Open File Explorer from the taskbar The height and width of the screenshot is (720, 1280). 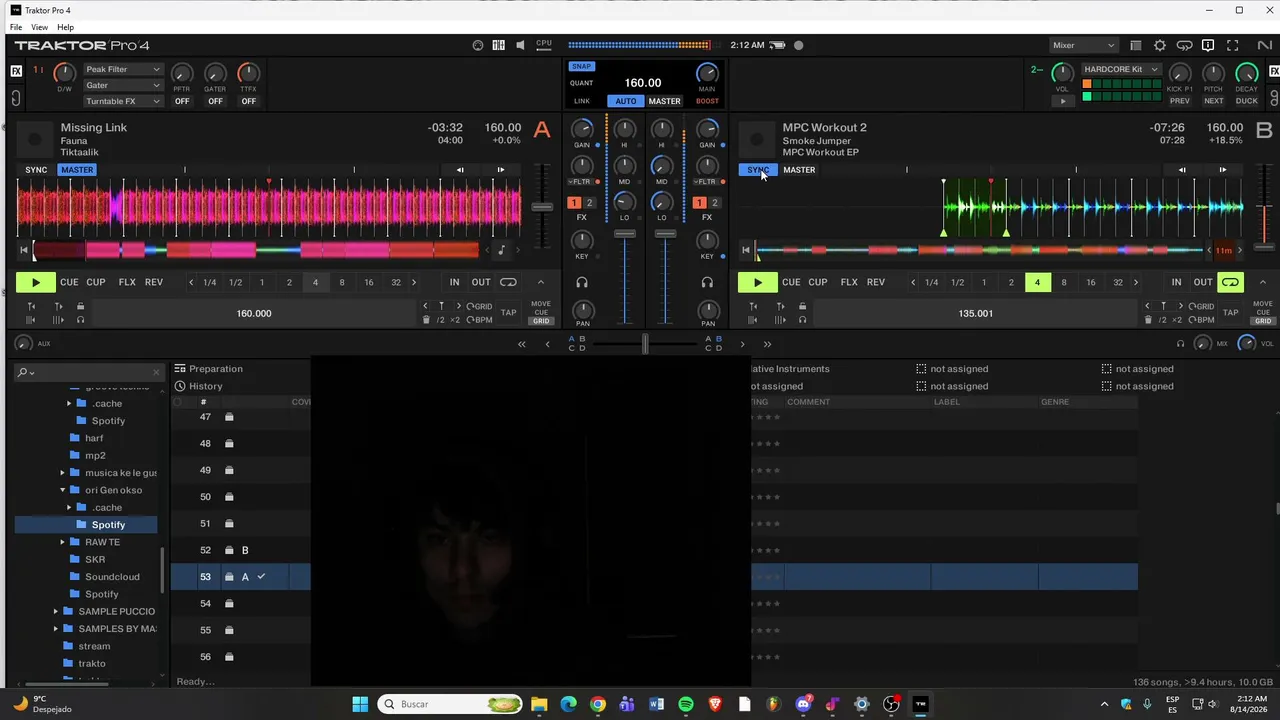click(x=539, y=704)
